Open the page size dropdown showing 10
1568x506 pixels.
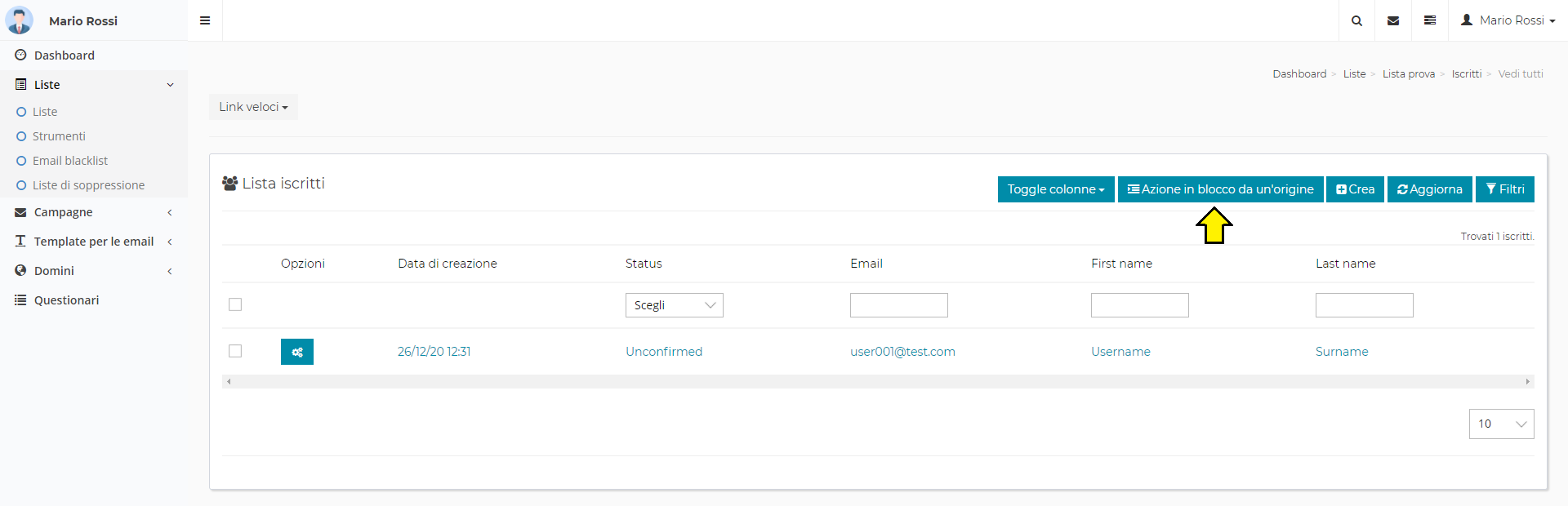tap(1501, 424)
